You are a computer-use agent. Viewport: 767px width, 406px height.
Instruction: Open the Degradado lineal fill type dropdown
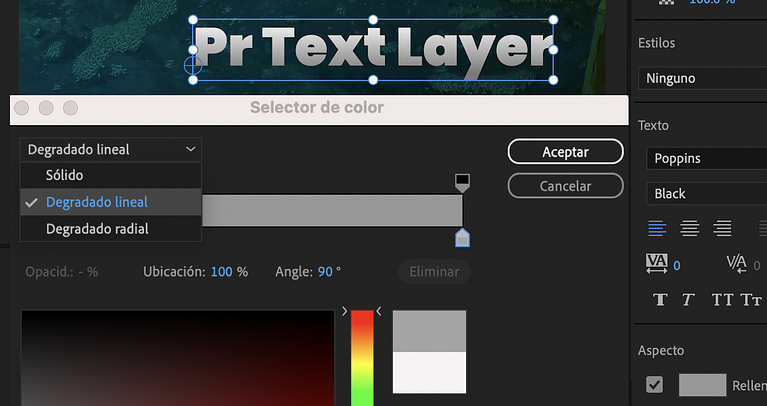point(111,150)
